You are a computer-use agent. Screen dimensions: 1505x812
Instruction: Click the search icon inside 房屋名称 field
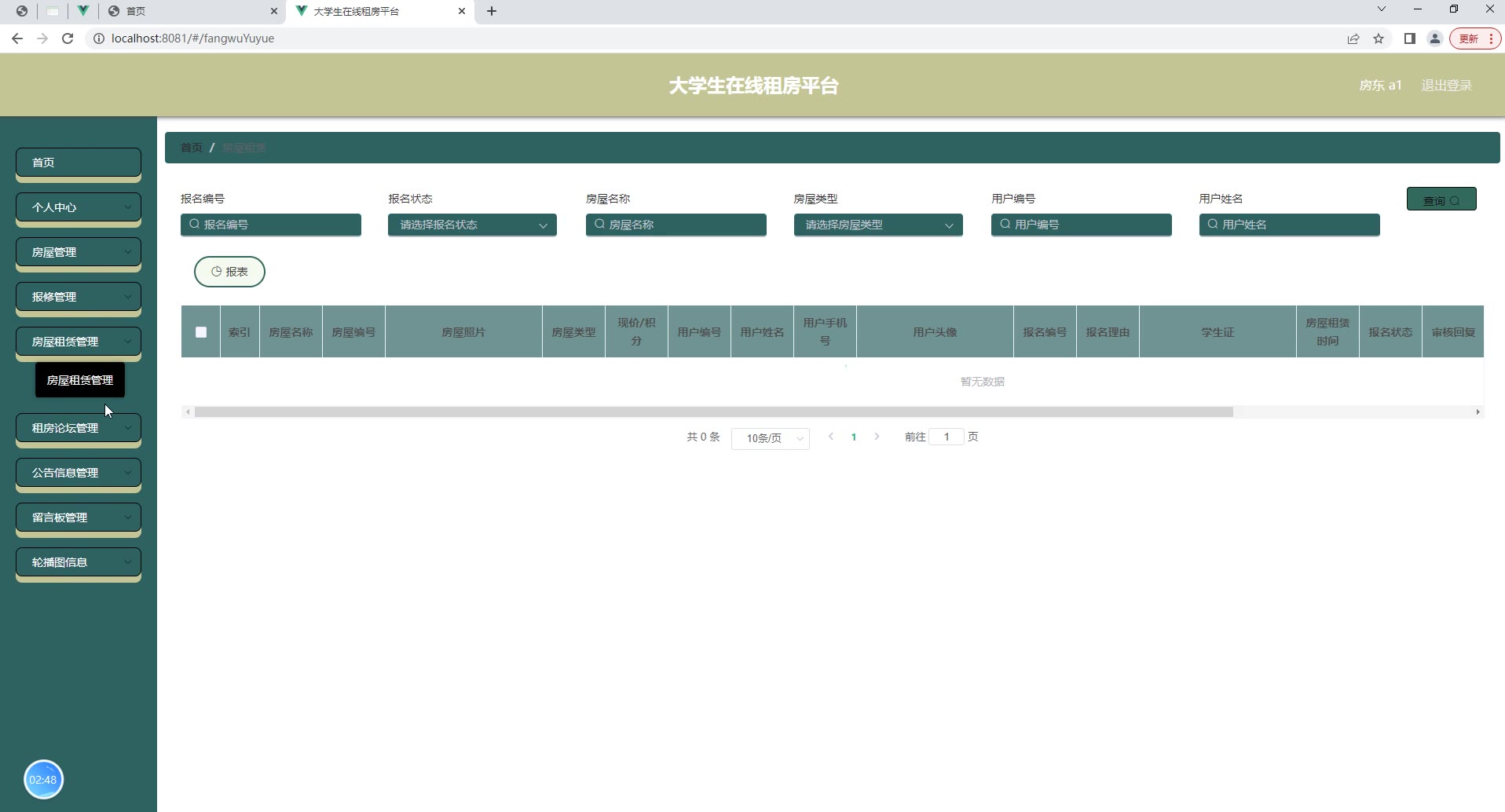point(599,225)
